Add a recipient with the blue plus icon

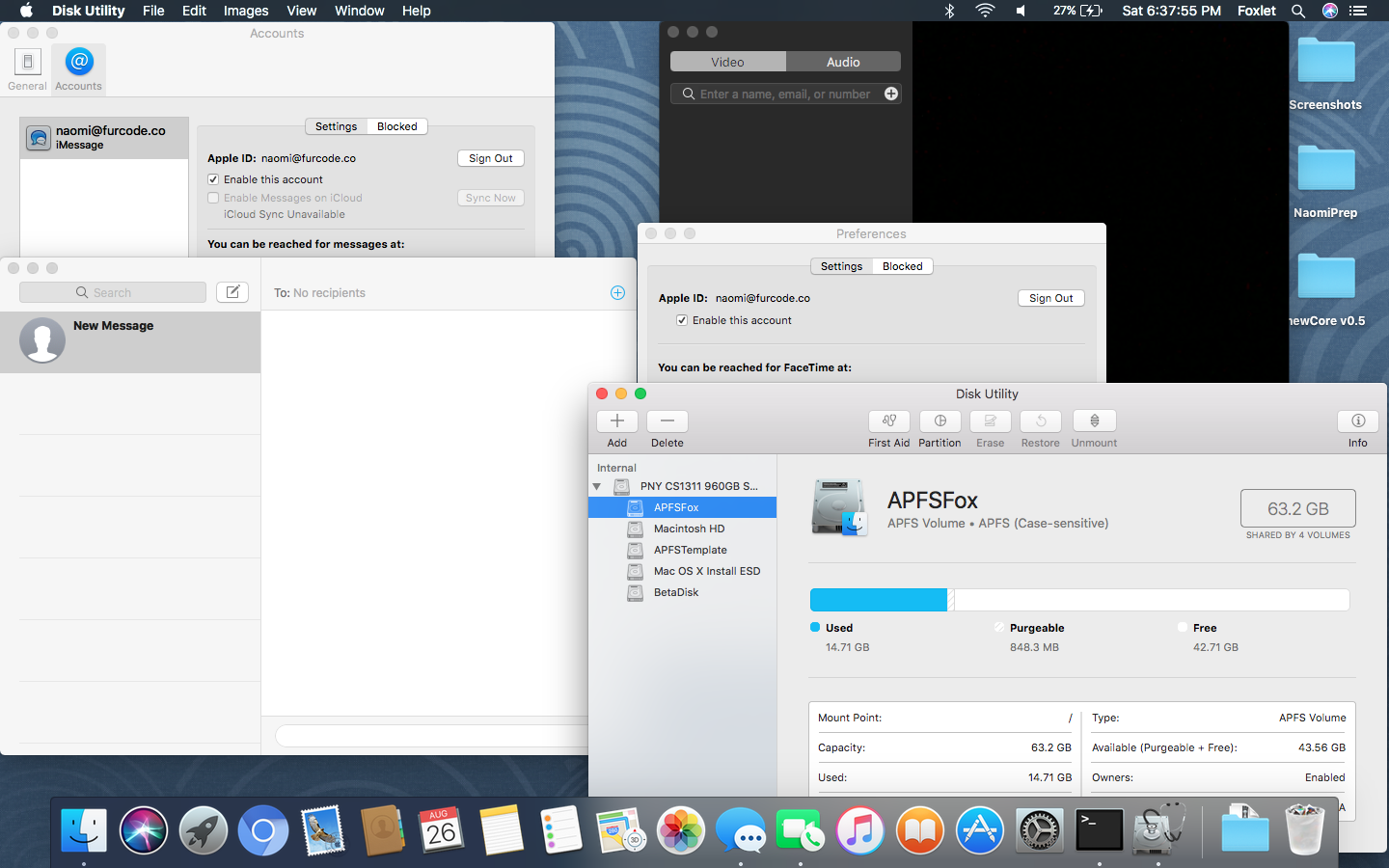(618, 292)
